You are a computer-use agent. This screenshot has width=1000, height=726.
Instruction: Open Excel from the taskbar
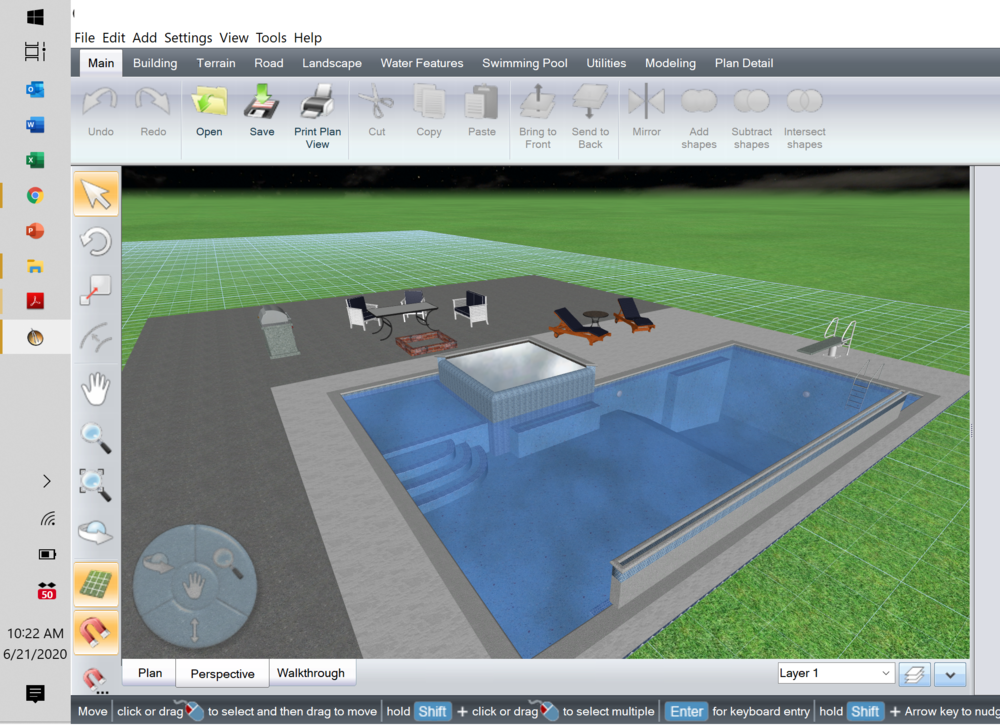click(x=34, y=159)
